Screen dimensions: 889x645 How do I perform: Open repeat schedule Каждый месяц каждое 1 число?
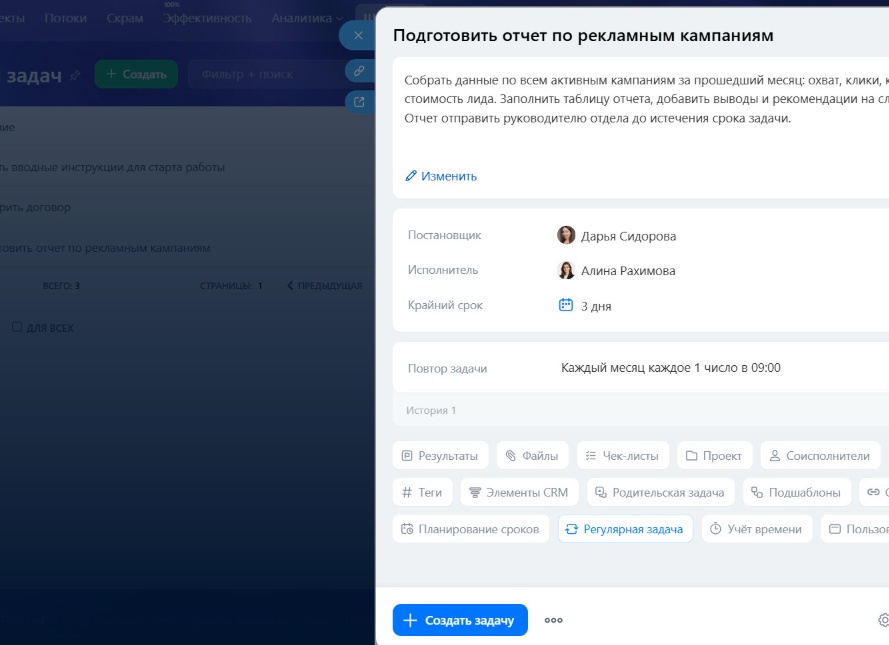pyautogui.click(x=670, y=368)
